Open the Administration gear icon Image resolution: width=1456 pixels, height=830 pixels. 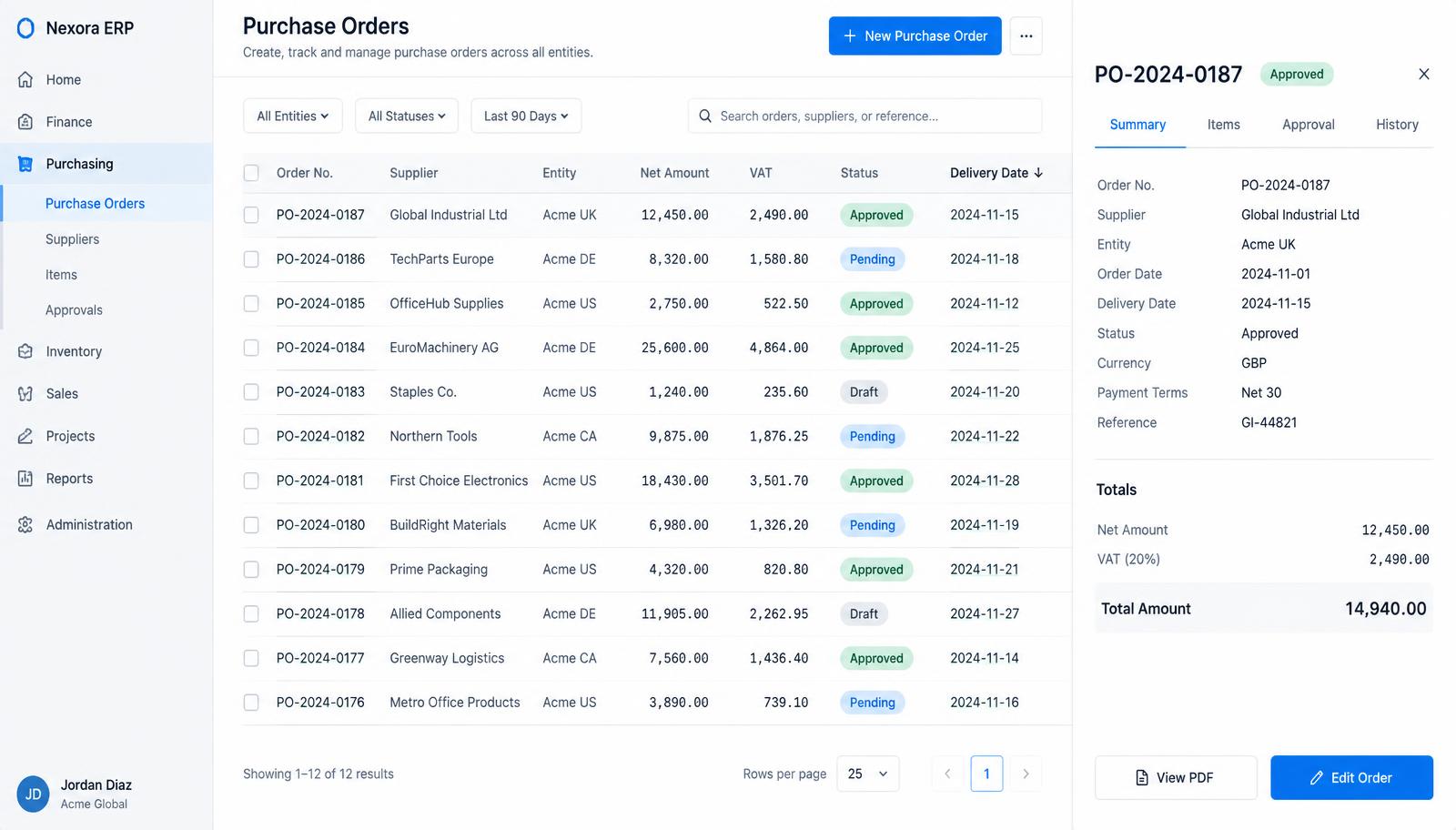[25, 525]
